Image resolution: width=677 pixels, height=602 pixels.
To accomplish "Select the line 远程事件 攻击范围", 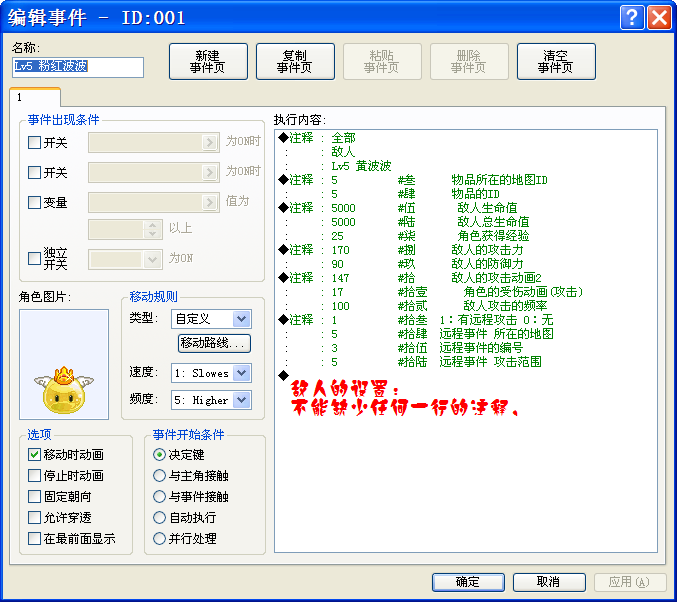I will (x=466, y=362).
